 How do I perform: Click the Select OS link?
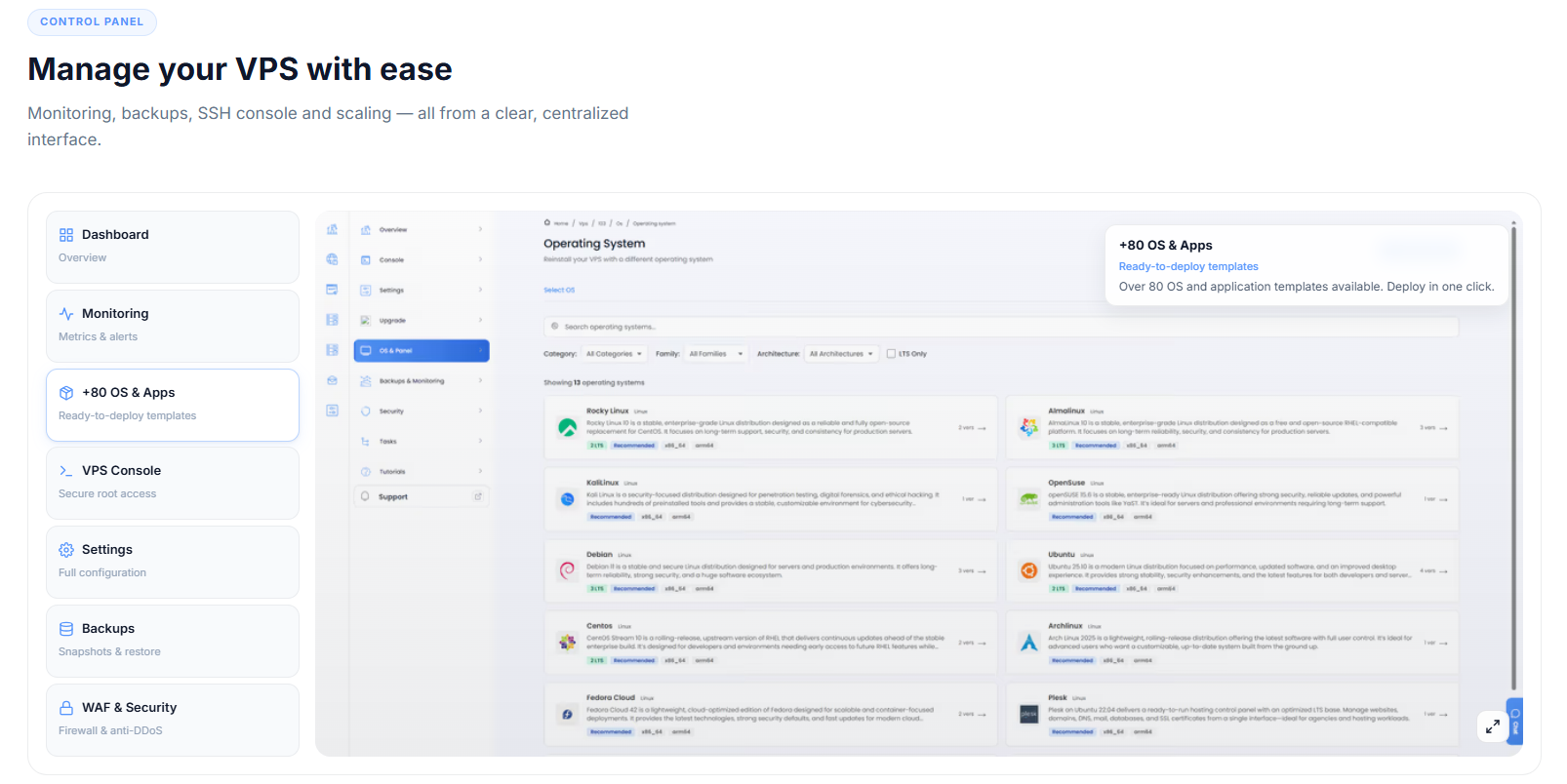(x=559, y=291)
